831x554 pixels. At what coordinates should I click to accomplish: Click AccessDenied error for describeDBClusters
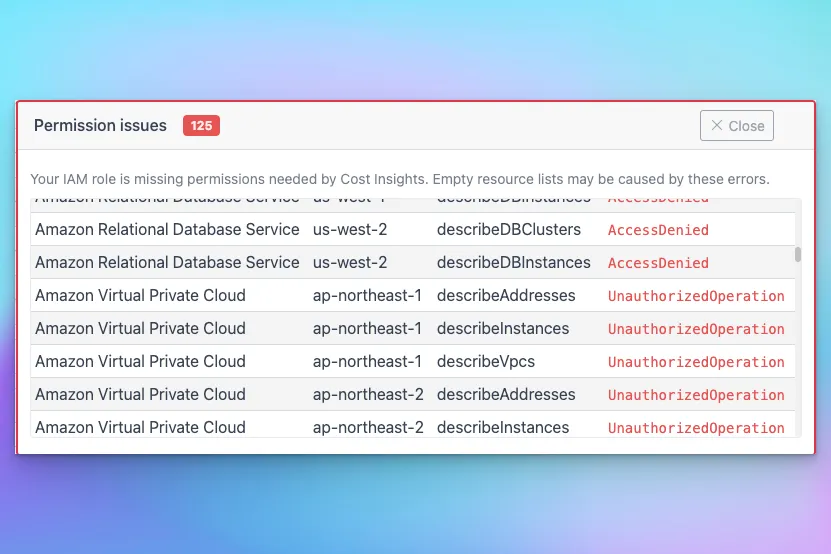[658, 230]
